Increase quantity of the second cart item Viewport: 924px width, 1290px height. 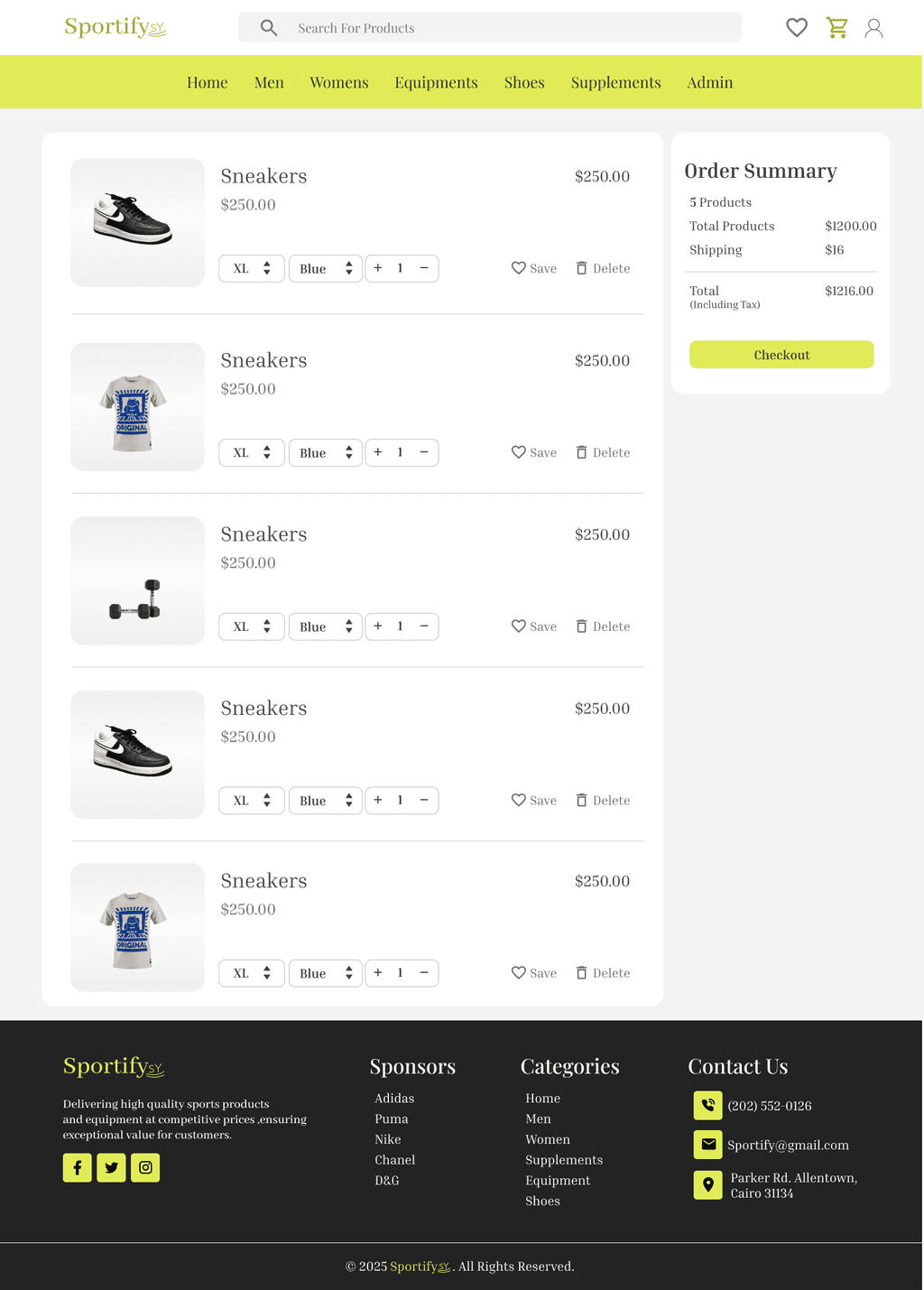click(x=378, y=452)
